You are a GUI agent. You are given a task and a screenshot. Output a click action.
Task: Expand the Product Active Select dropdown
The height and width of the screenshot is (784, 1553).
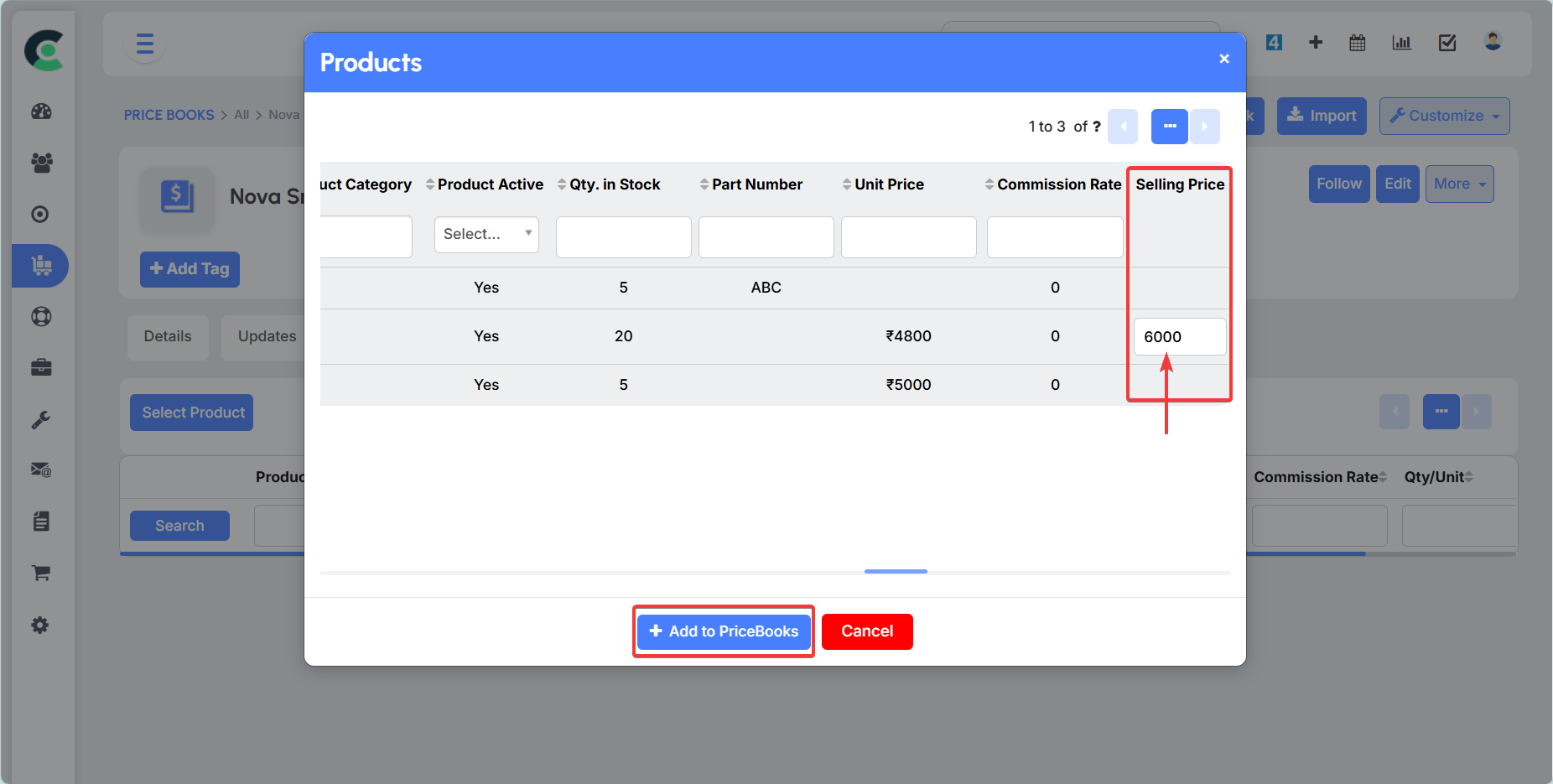point(486,234)
